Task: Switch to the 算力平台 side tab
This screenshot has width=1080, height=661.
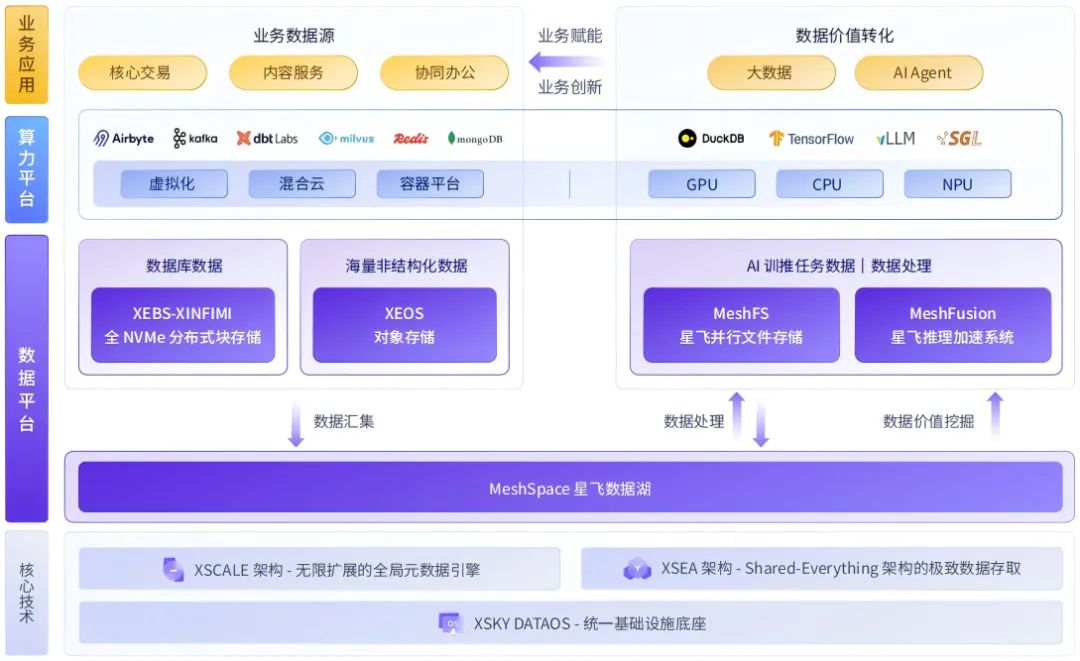Action: pyautogui.click(x=27, y=169)
